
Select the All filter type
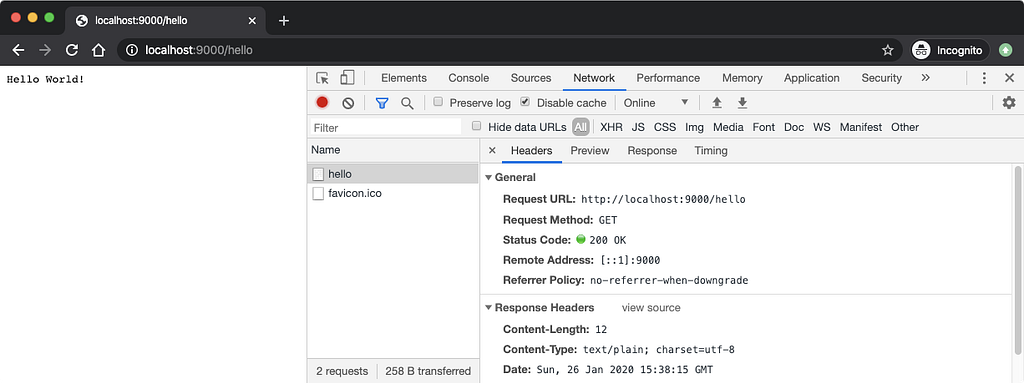(581, 127)
